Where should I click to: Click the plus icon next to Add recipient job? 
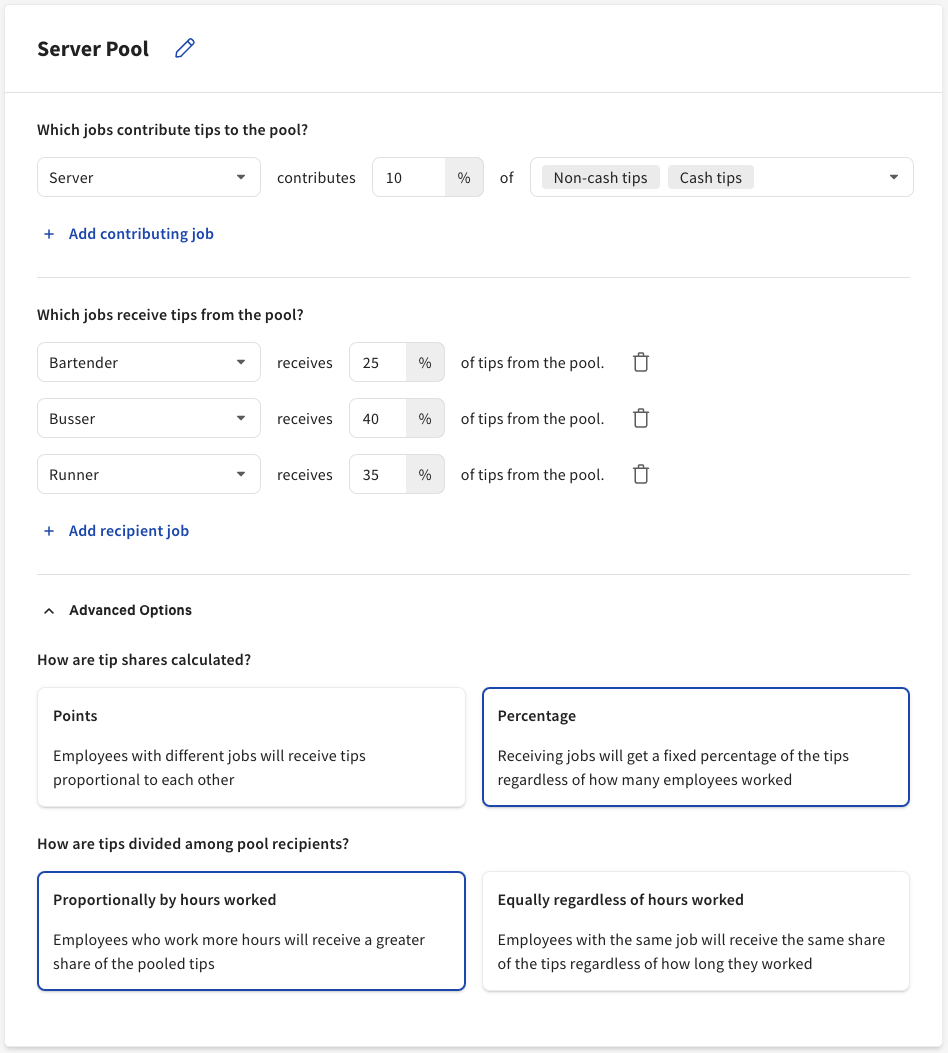(x=49, y=530)
